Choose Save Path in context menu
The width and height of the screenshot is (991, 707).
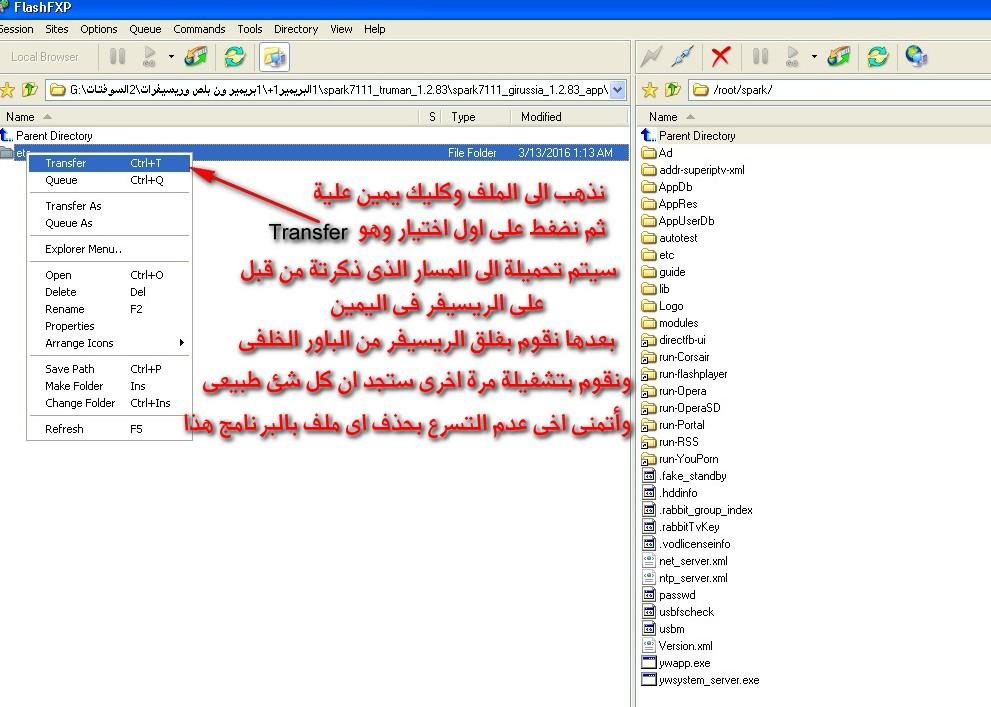[109, 369]
